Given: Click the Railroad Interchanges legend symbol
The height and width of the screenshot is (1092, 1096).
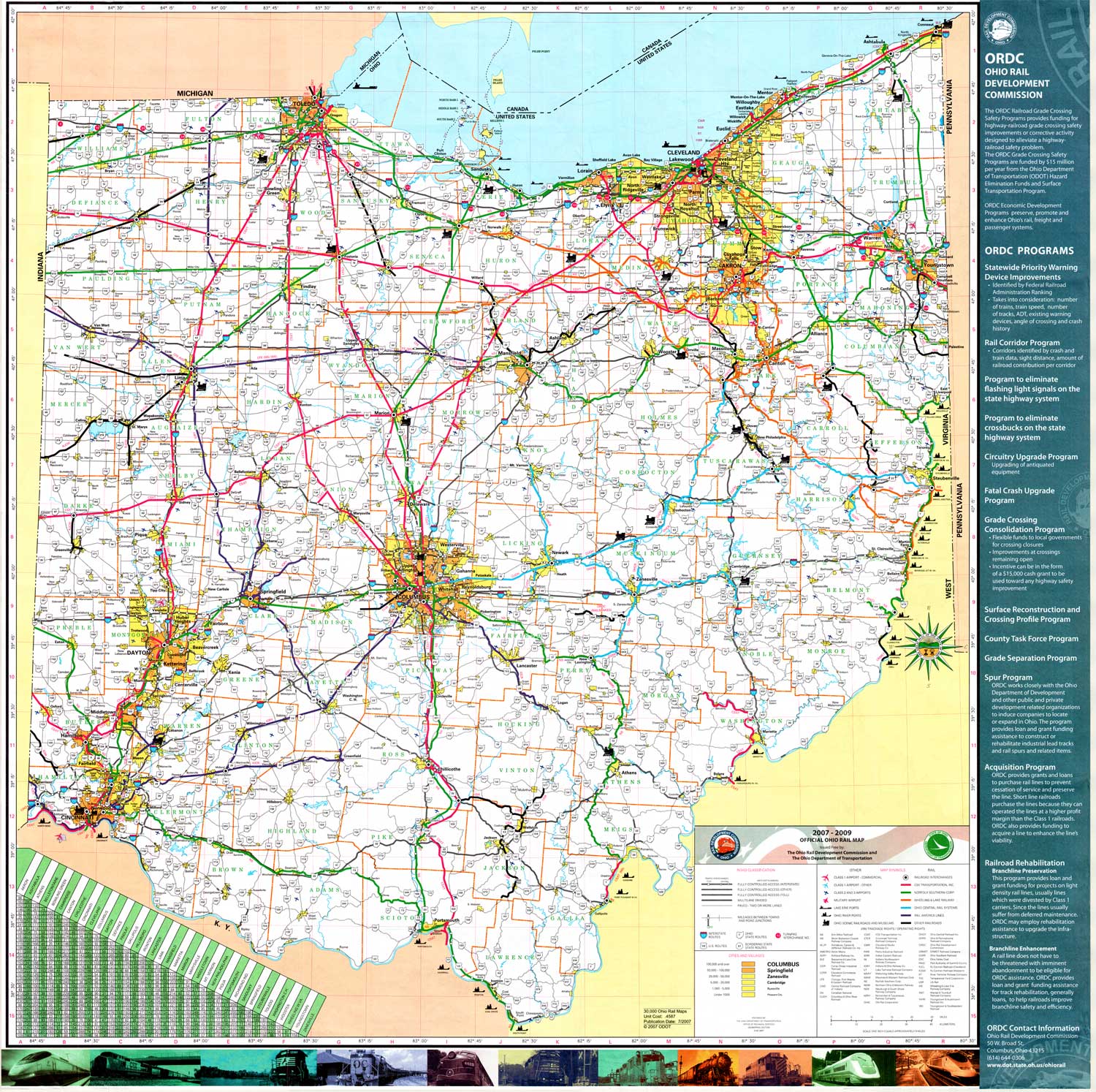Looking at the screenshot, I should [906, 877].
